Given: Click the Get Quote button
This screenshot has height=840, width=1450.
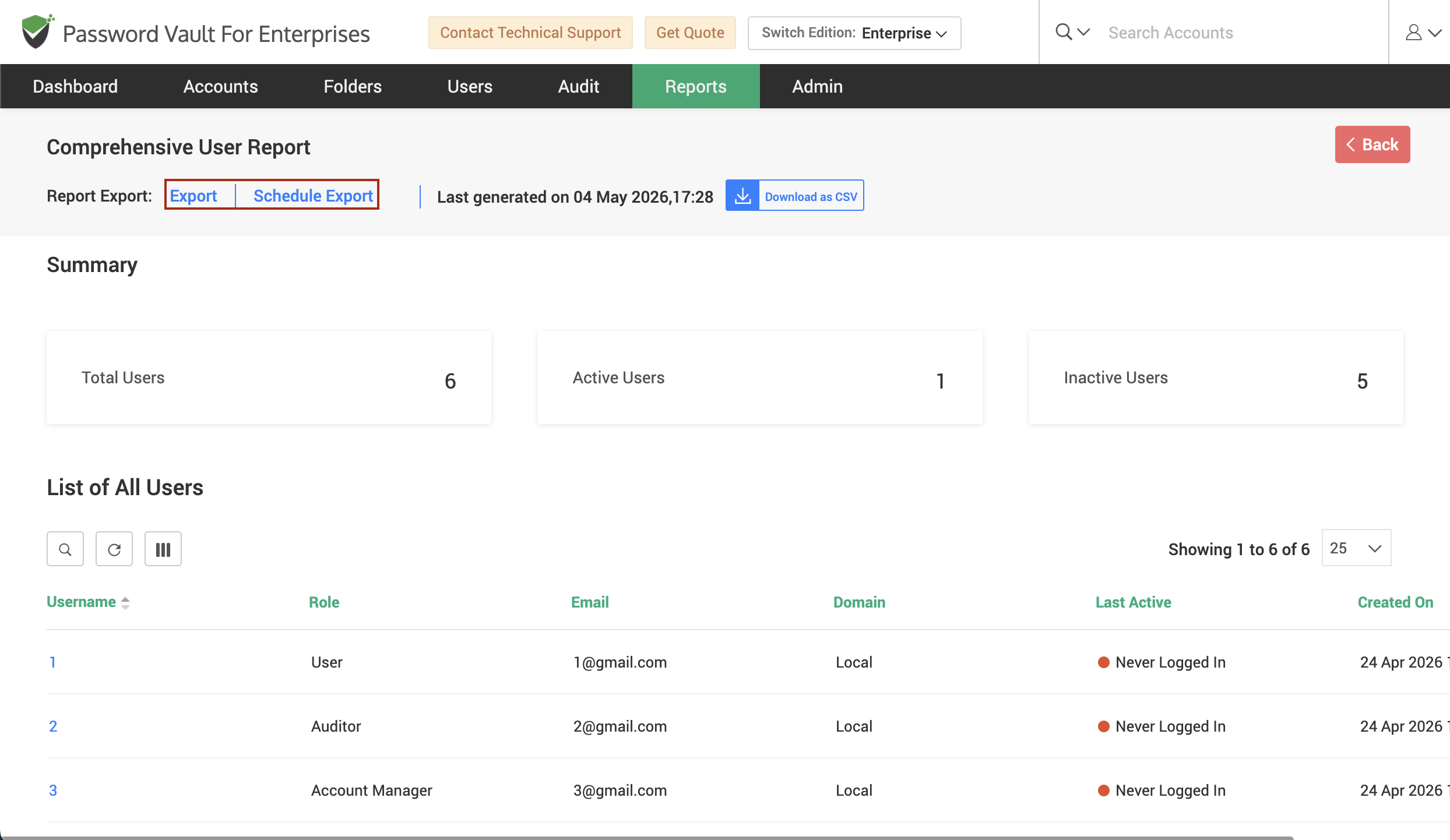Looking at the screenshot, I should pos(690,33).
